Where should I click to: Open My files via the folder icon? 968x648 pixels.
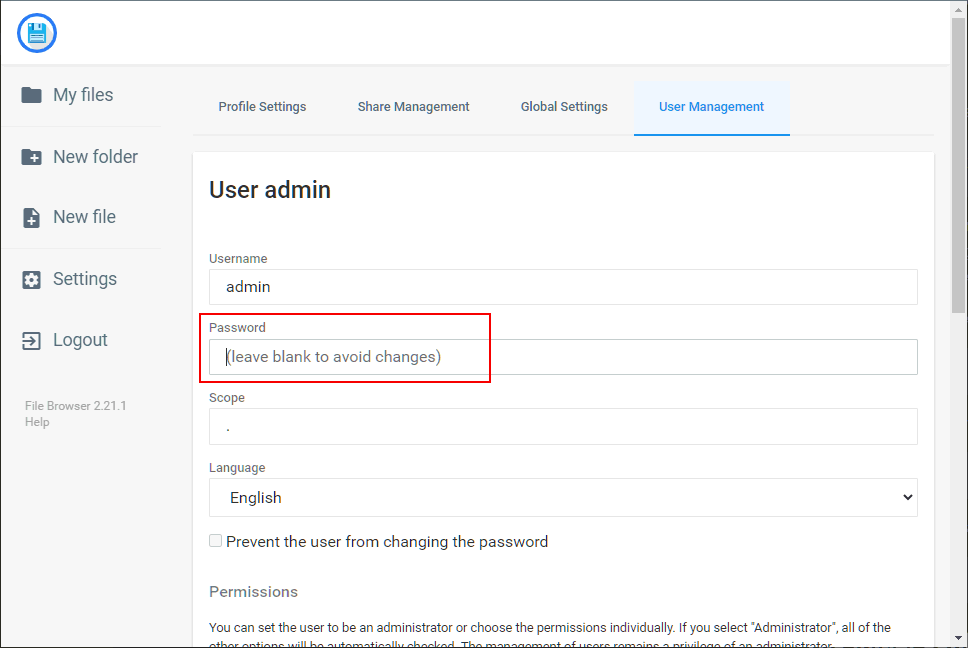coord(32,95)
